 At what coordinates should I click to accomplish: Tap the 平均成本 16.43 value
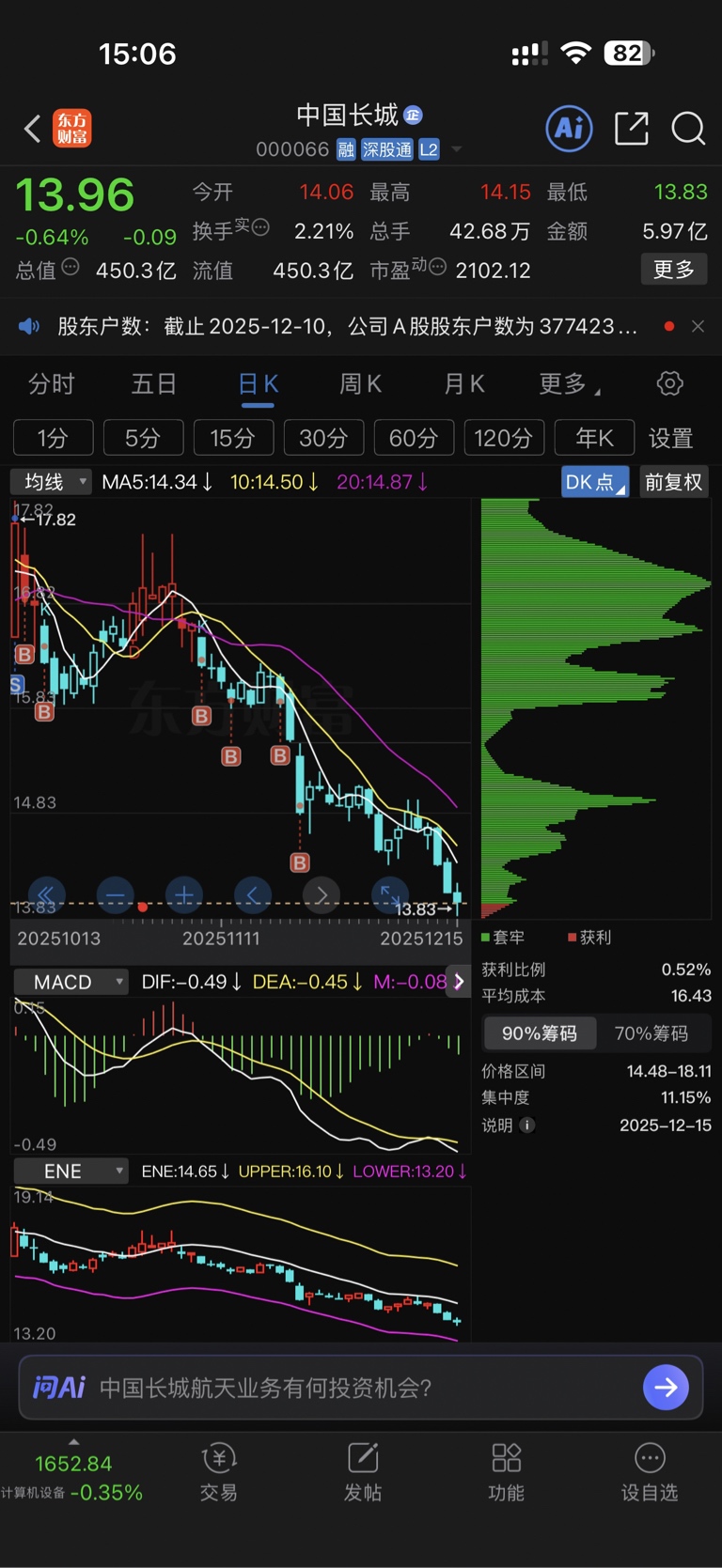(691, 996)
